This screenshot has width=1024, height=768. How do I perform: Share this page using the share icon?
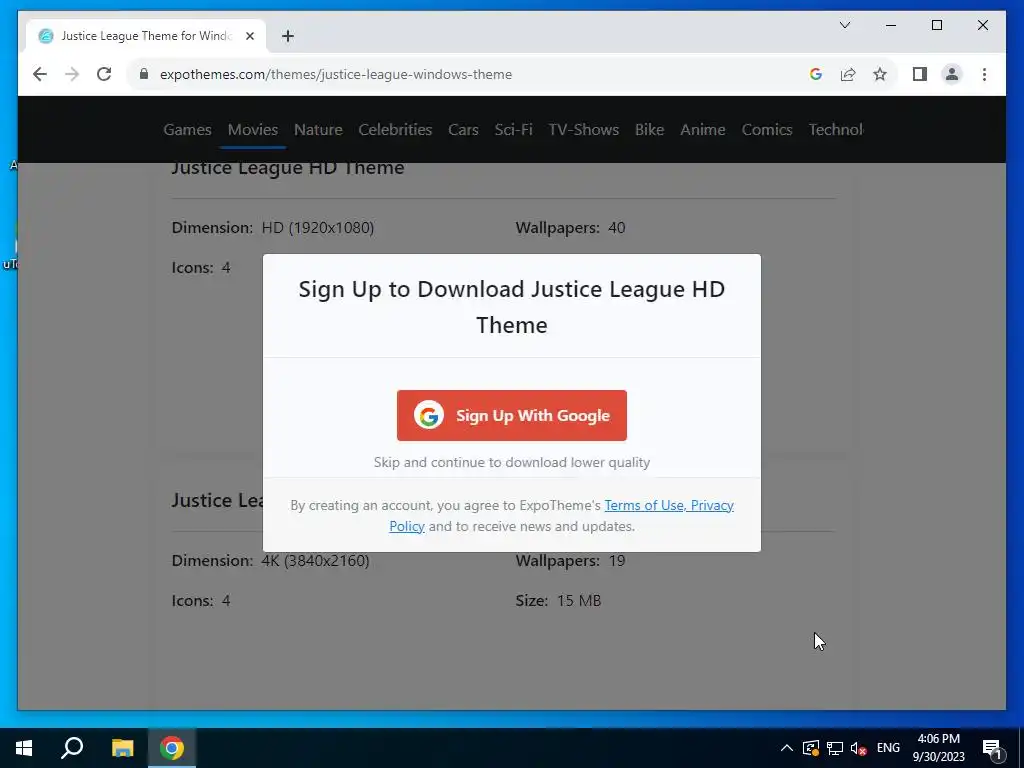[x=848, y=74]
